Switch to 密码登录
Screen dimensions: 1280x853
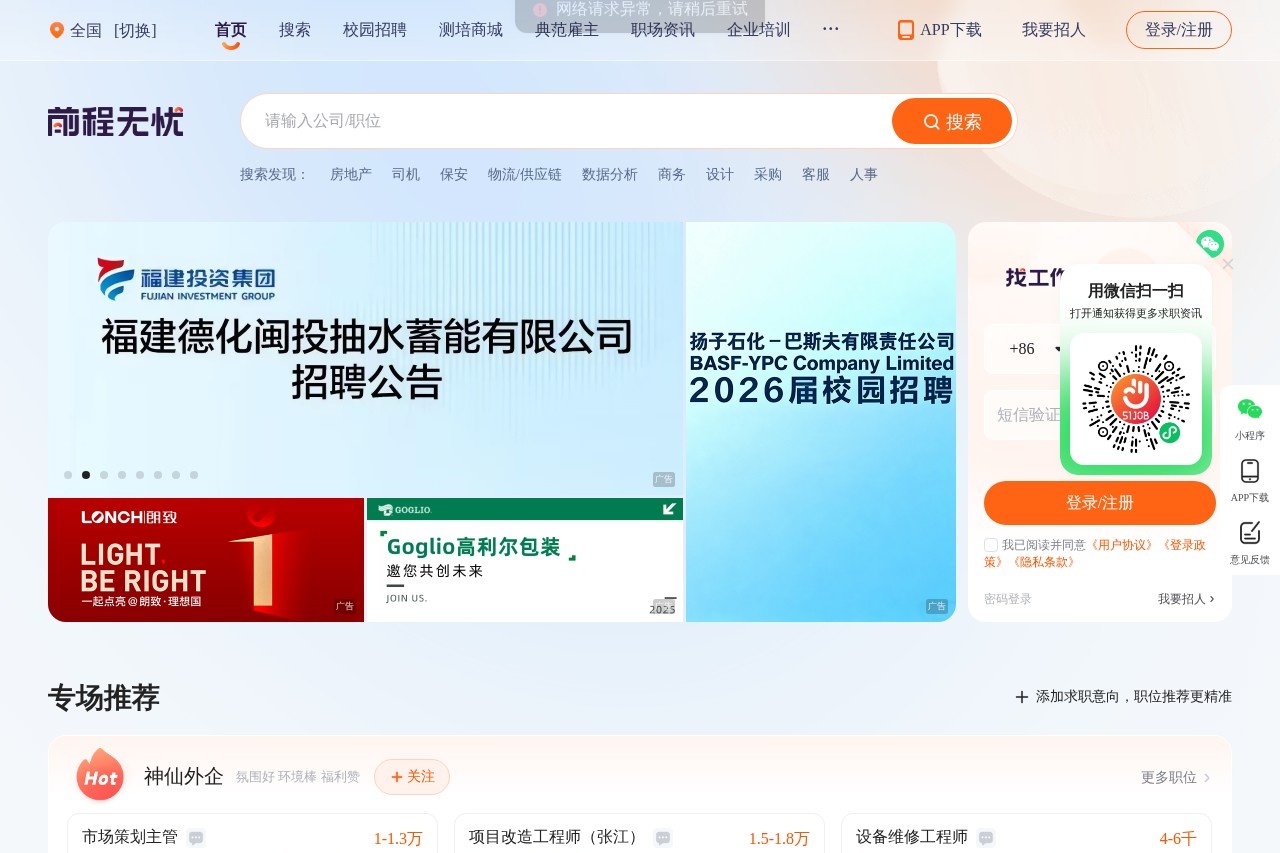tap(1008, 599)
